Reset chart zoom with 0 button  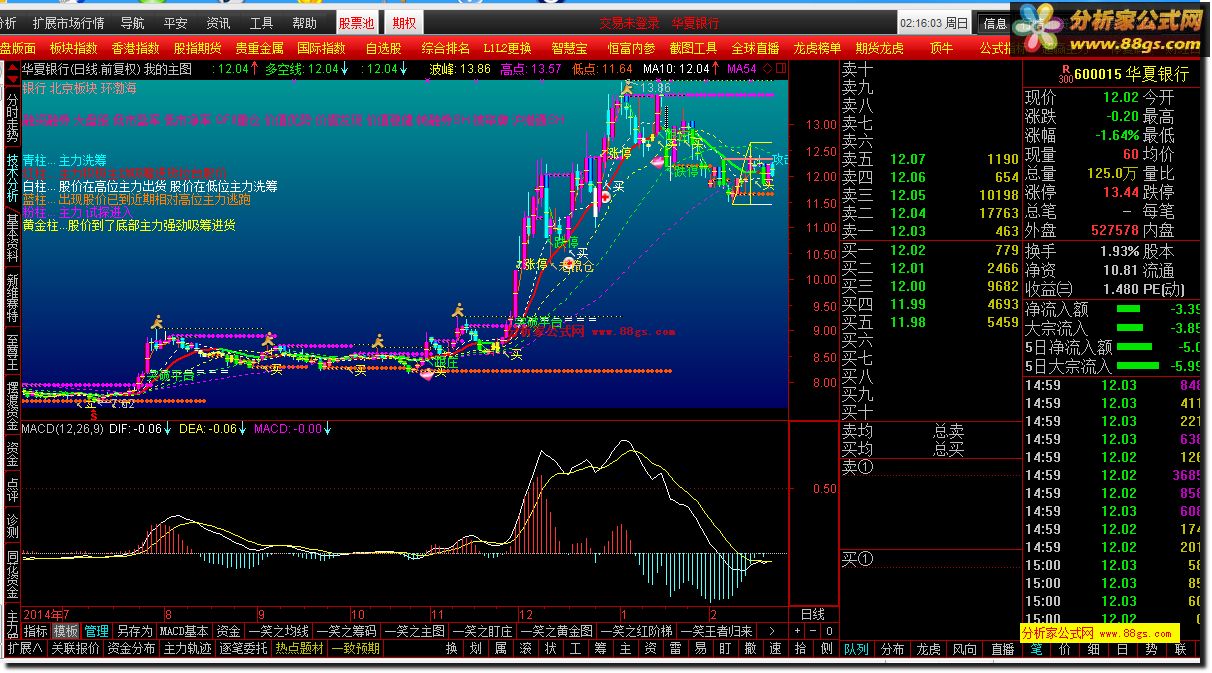[829, 631]
